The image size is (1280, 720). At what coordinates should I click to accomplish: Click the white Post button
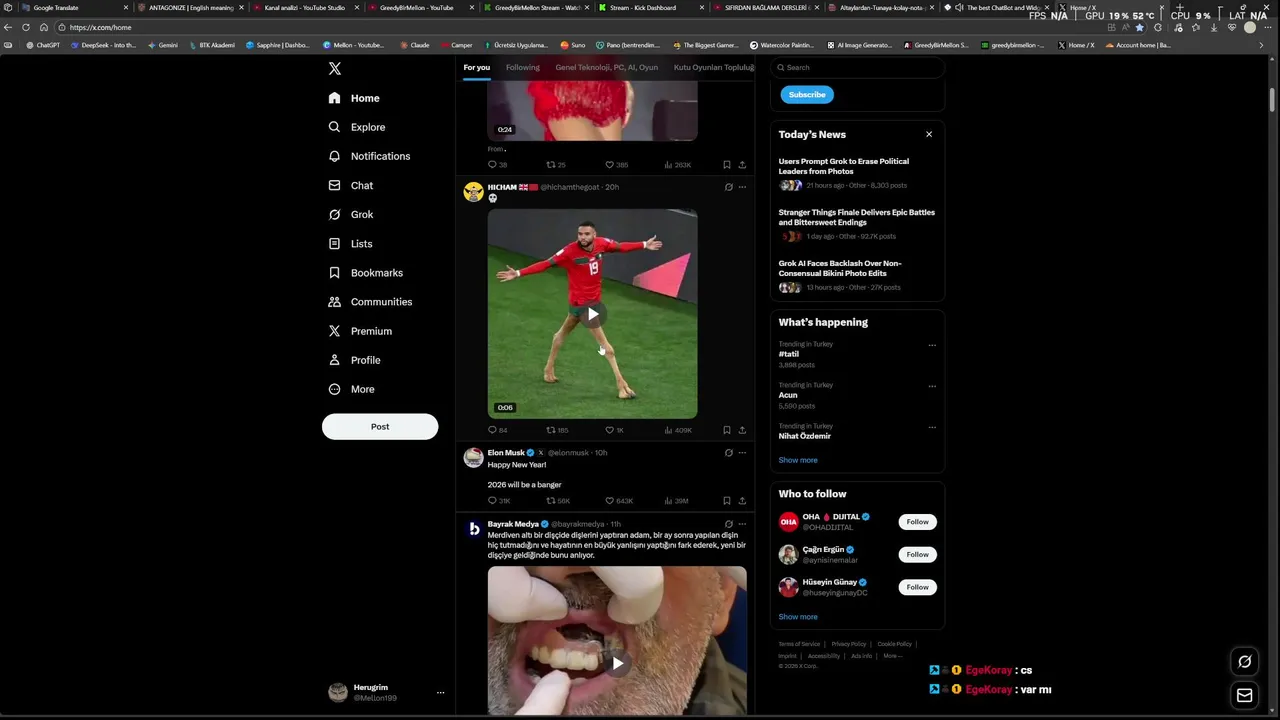380,426
